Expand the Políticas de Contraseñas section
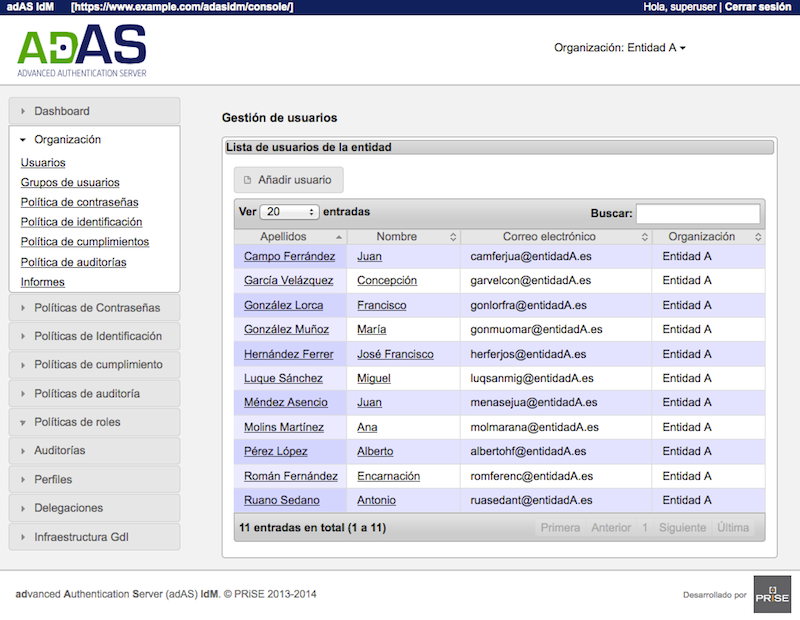Screen dimensions: 800x620 pos(94,308)
